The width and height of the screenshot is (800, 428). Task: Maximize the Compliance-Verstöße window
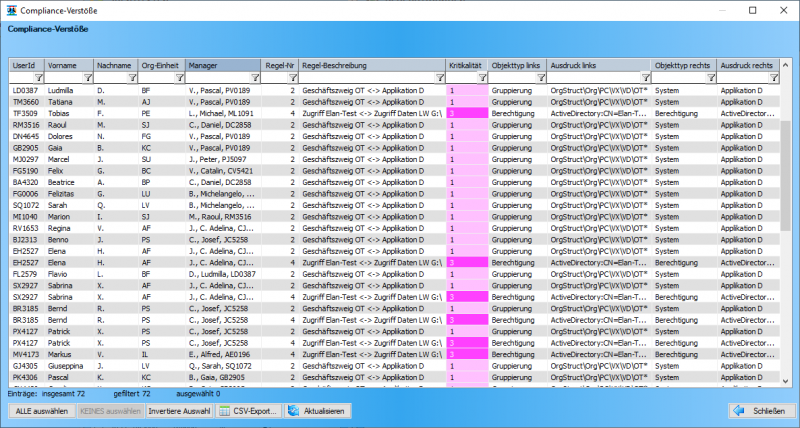point(753,10)
